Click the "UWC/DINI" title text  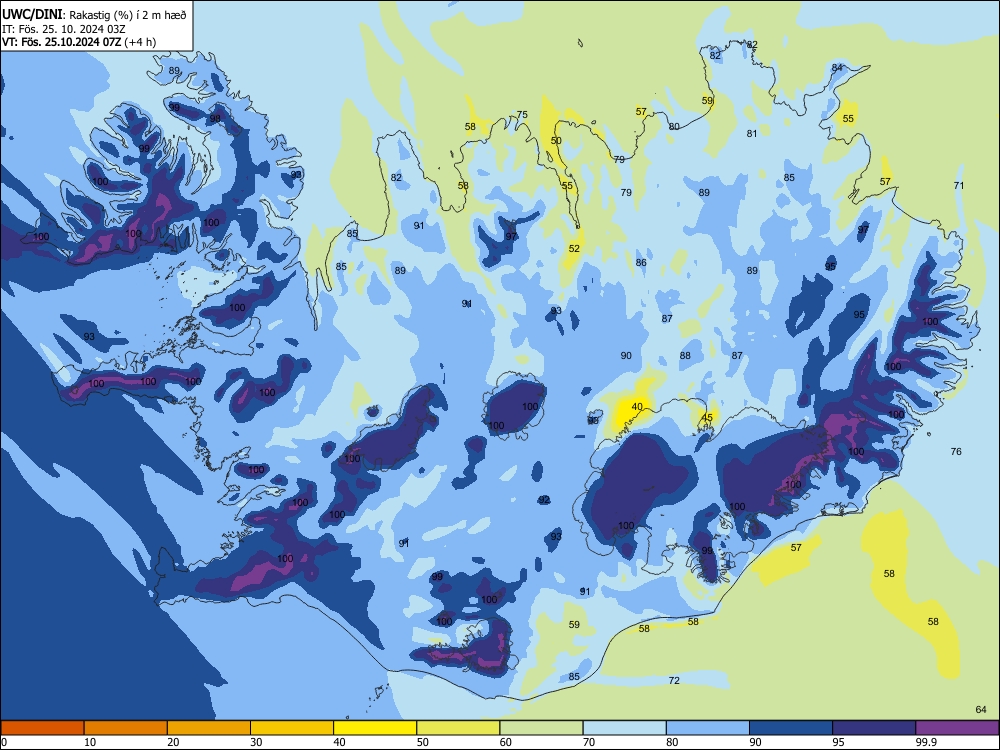click(33, 15)
